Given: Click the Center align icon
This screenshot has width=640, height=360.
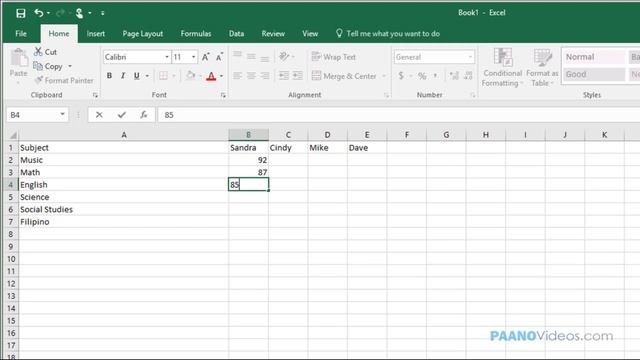Looking at the screenshot, I should pos(251,76).
